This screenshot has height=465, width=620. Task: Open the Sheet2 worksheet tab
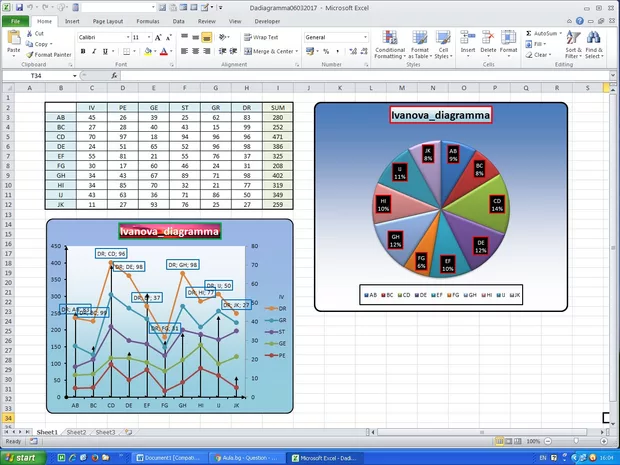[x=76, y=432]
